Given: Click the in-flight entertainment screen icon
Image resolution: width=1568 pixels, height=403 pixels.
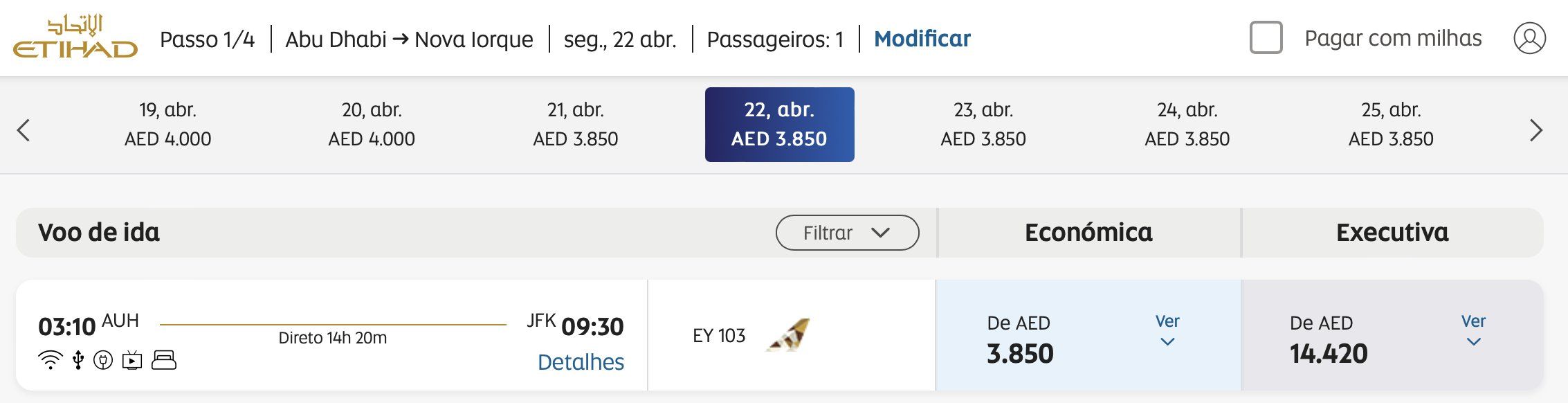Looking at the screenshot, I should (x=132, y=360).
